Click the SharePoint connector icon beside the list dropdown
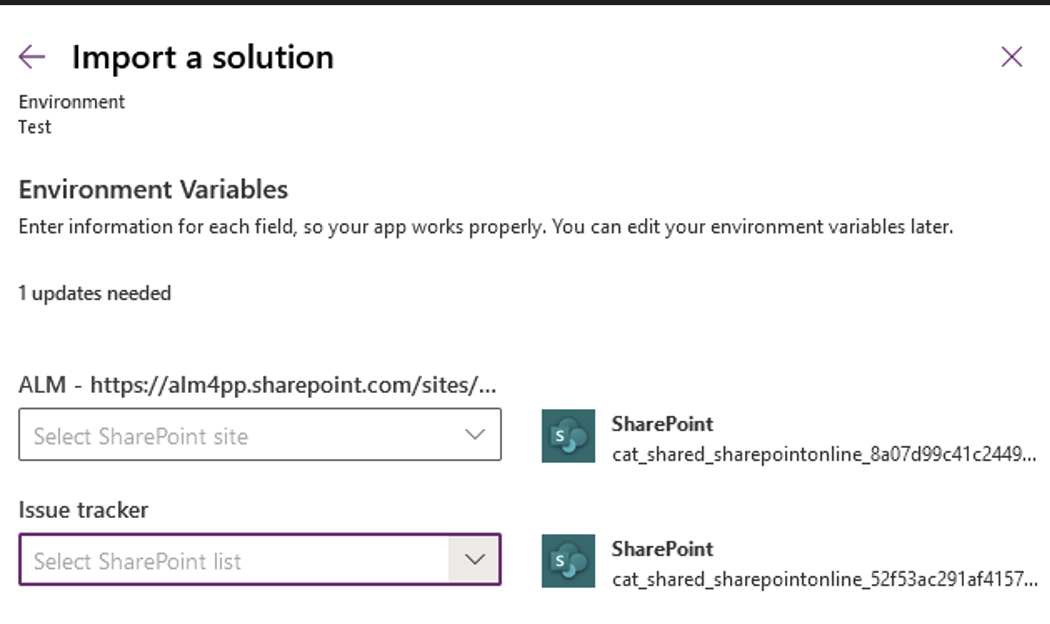Screen dimensions: 1050x624 [566, 561]
